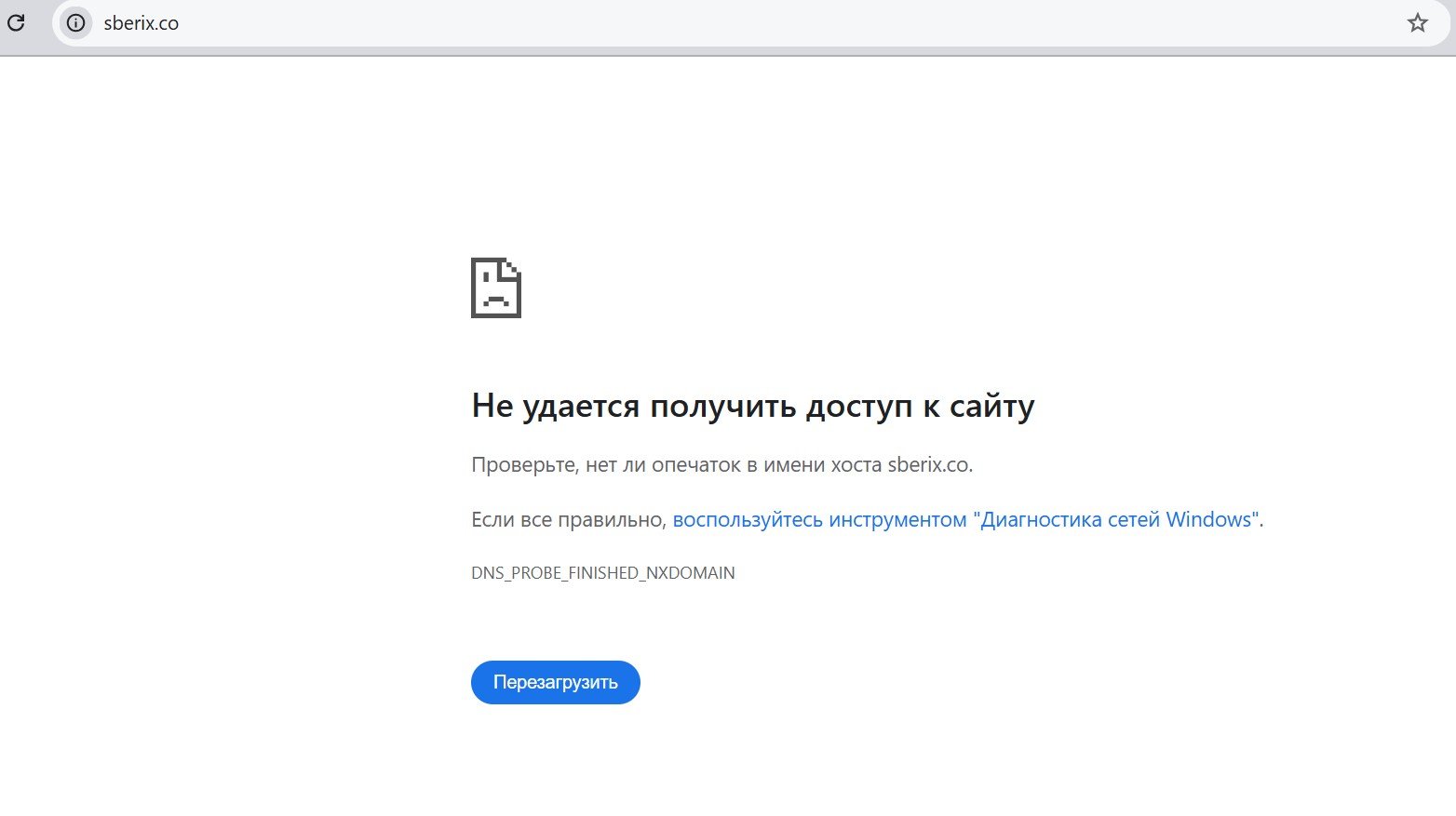1456x816 pixels.
Task: Click the text Проверьте, нет ли опечаток
Action: [606, 464]
